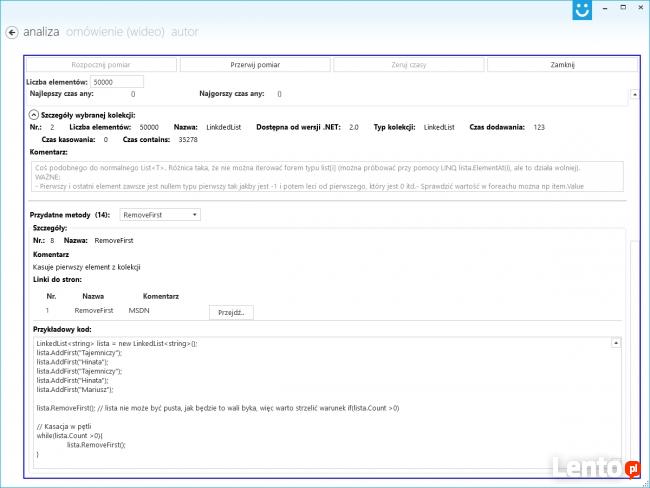Click the top panel scroll-up arrow
Viewport: 650px width, 488px height.
click(632, 92)
